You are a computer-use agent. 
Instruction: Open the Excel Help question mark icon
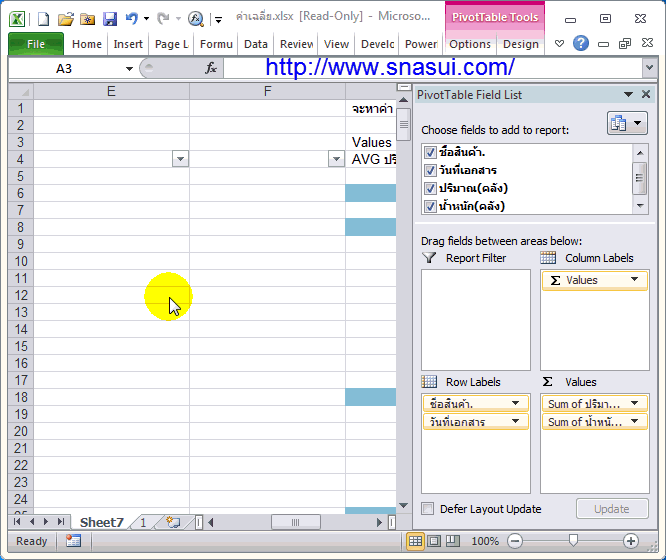(x=580, y=44)
